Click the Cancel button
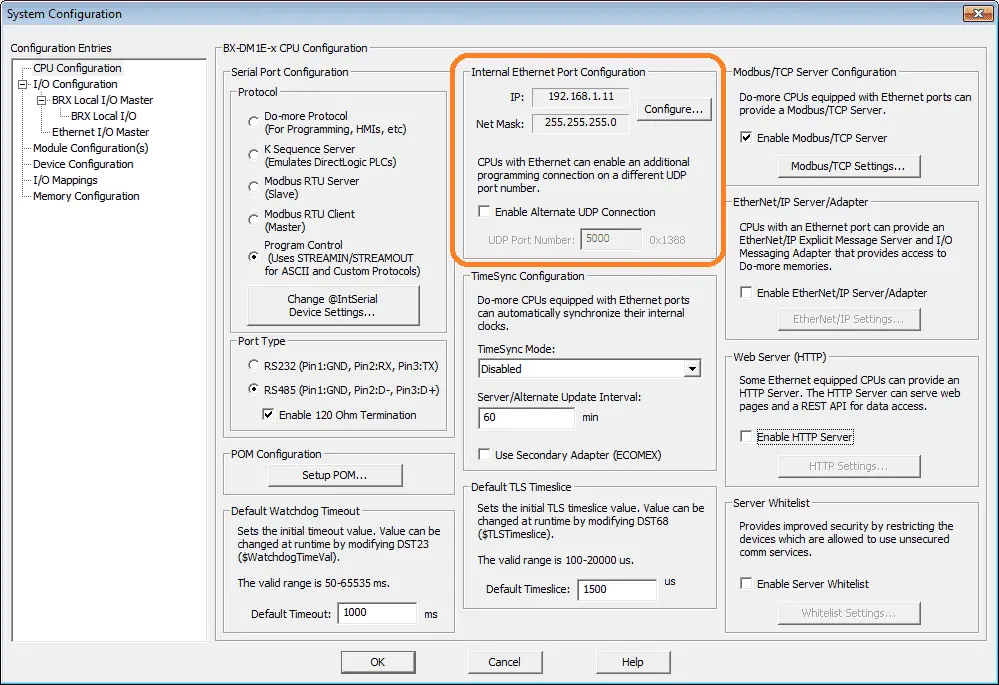The height and width of the screenshot is (685, 999). [x=505, y=662]
